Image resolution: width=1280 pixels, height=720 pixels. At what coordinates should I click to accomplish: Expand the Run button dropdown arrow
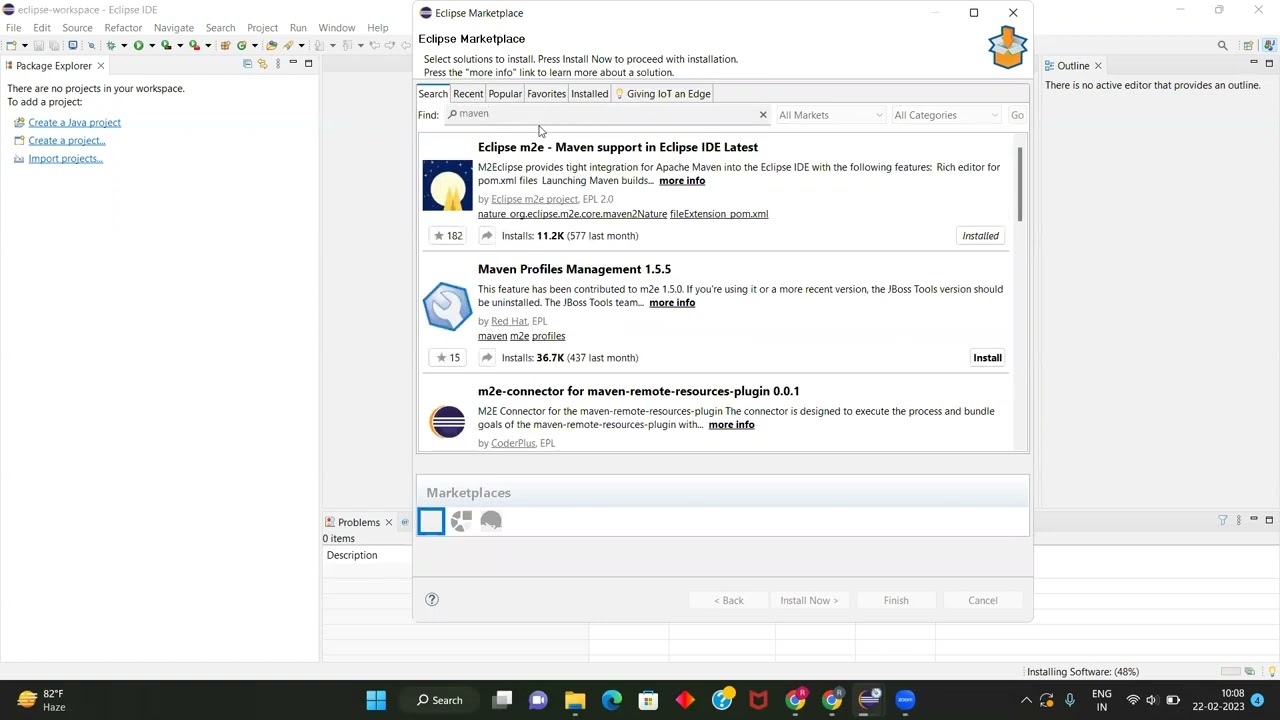pyautogui.click(x=152, y=45)
